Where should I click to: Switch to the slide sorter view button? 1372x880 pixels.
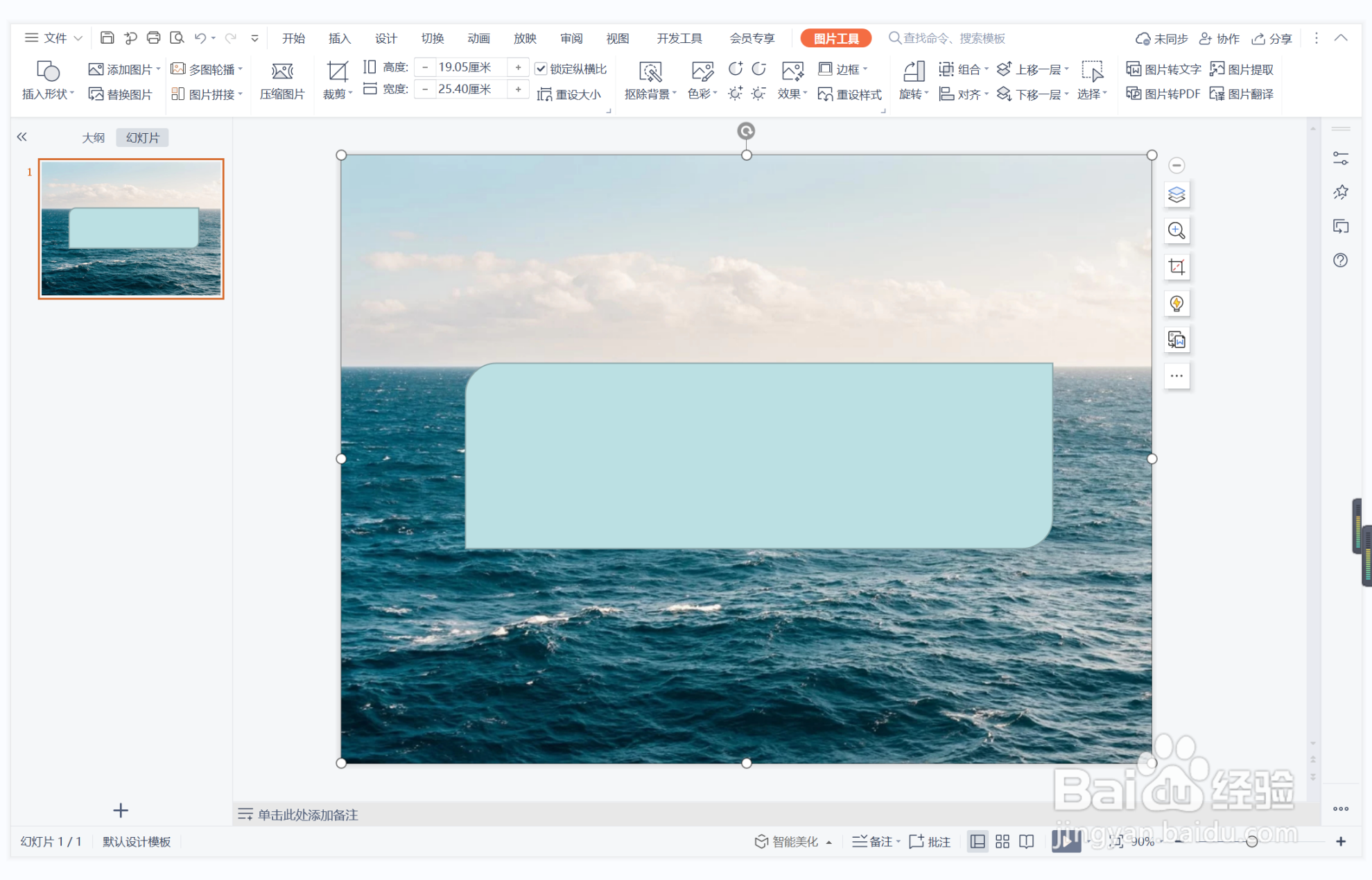click(1002, 841)
